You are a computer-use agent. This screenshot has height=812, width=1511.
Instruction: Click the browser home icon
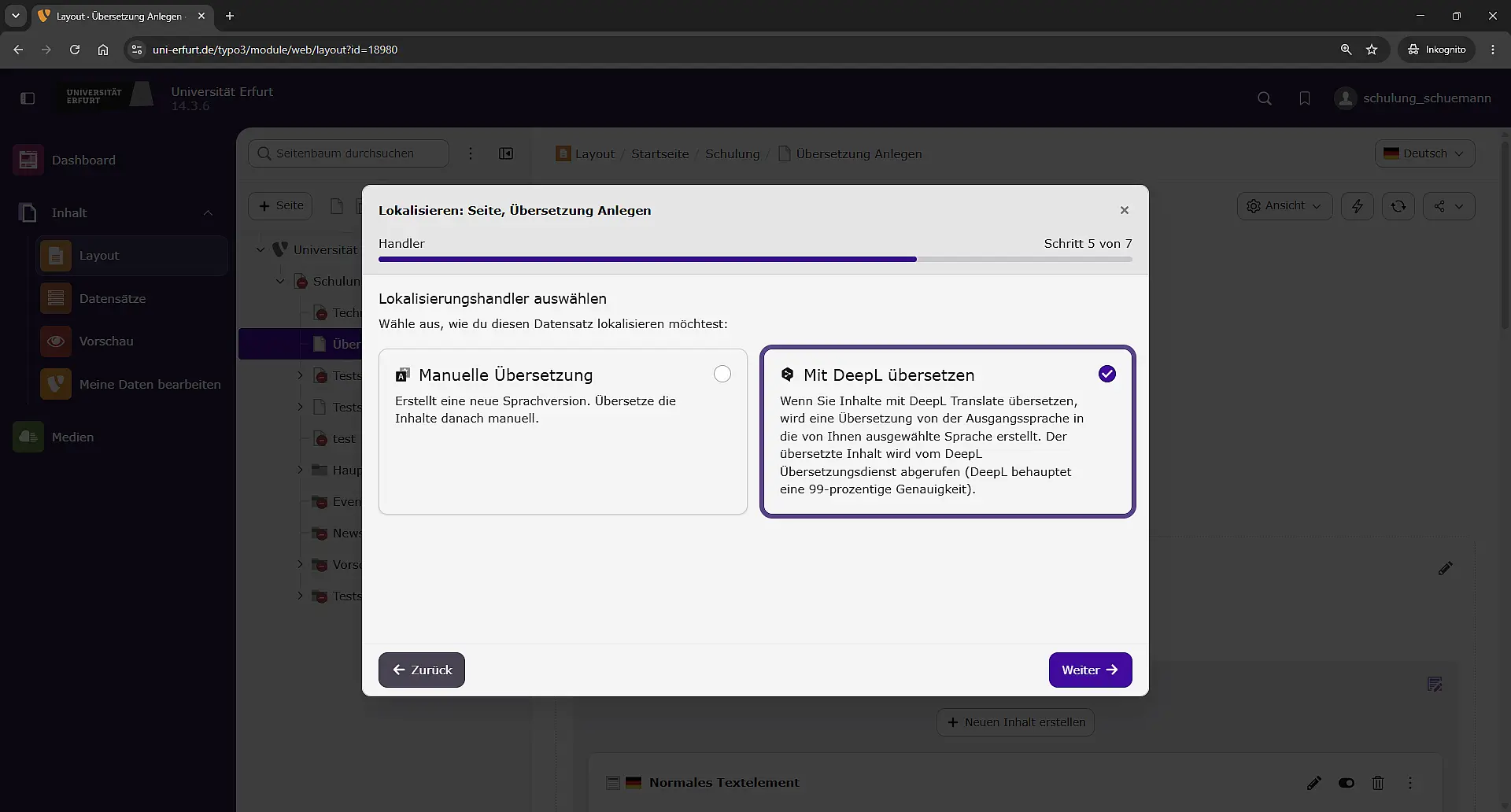[103, 50]
